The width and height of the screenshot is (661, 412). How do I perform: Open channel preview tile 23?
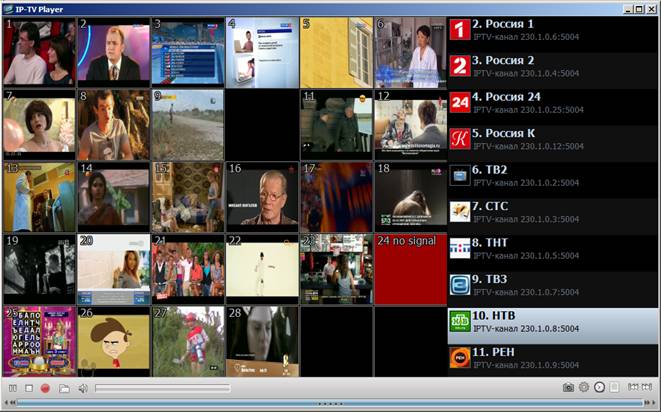tap(336, 269)
